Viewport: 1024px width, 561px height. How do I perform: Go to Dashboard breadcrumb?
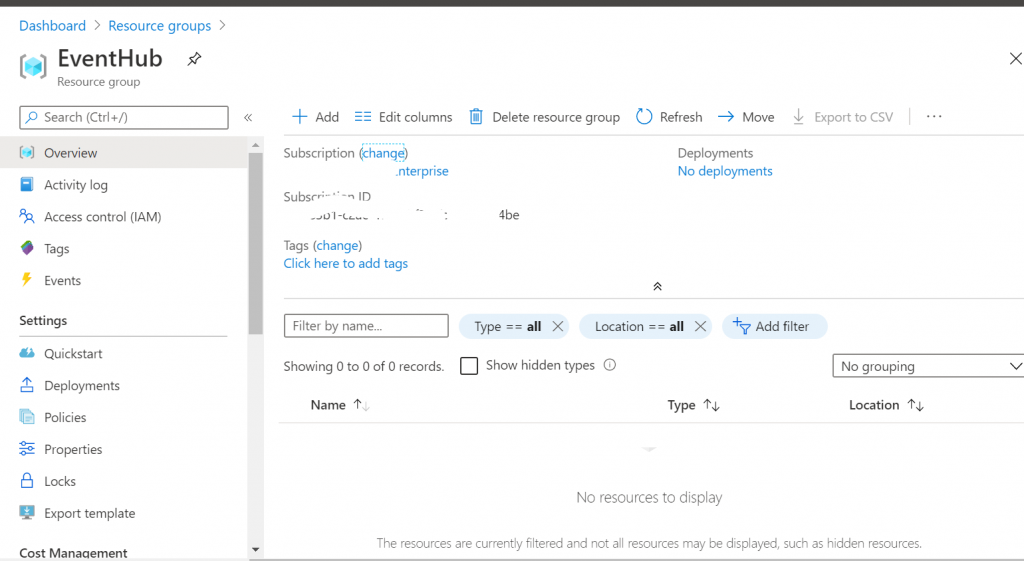point(52,25)
